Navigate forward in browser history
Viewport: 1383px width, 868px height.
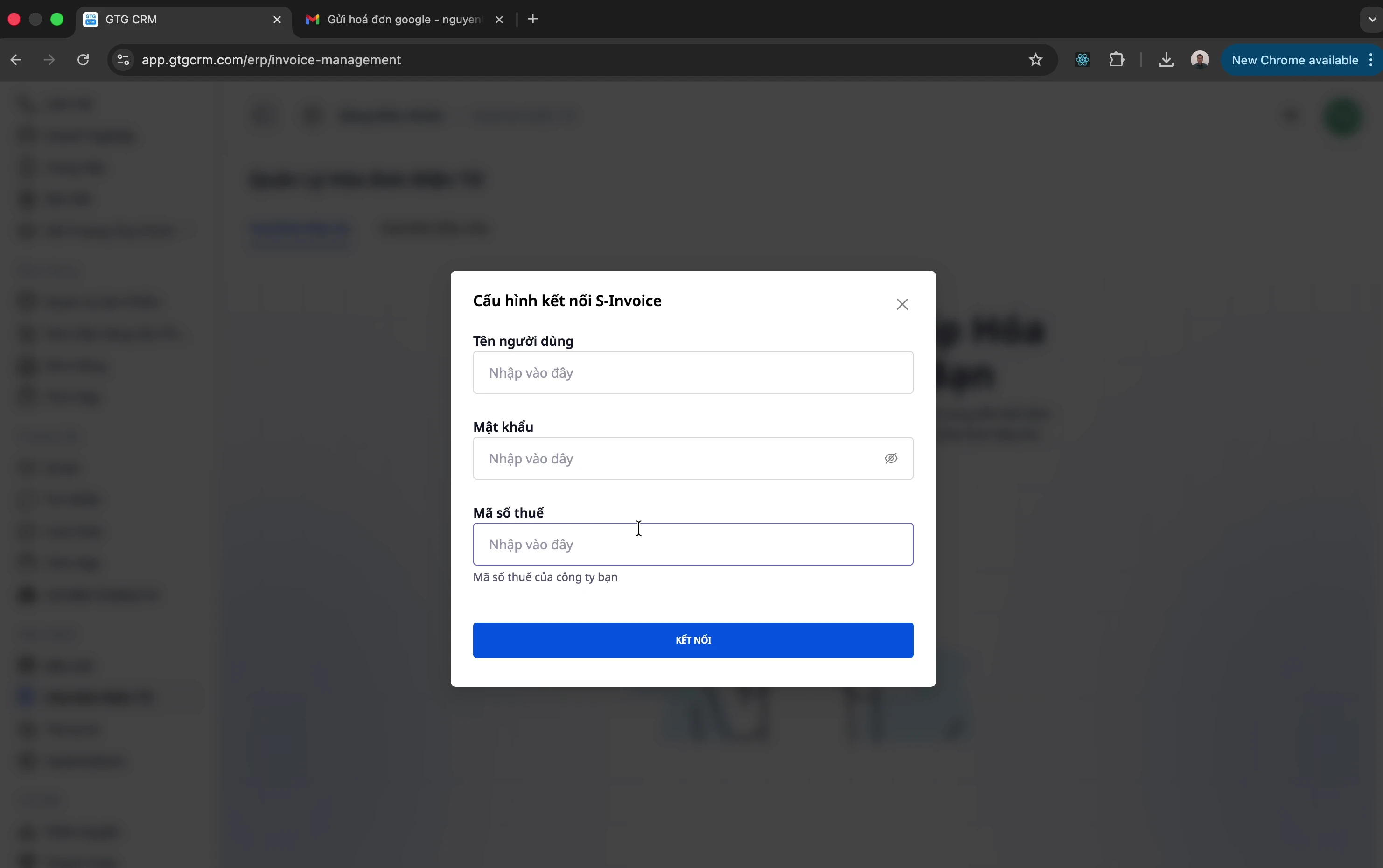click(49, 60)
